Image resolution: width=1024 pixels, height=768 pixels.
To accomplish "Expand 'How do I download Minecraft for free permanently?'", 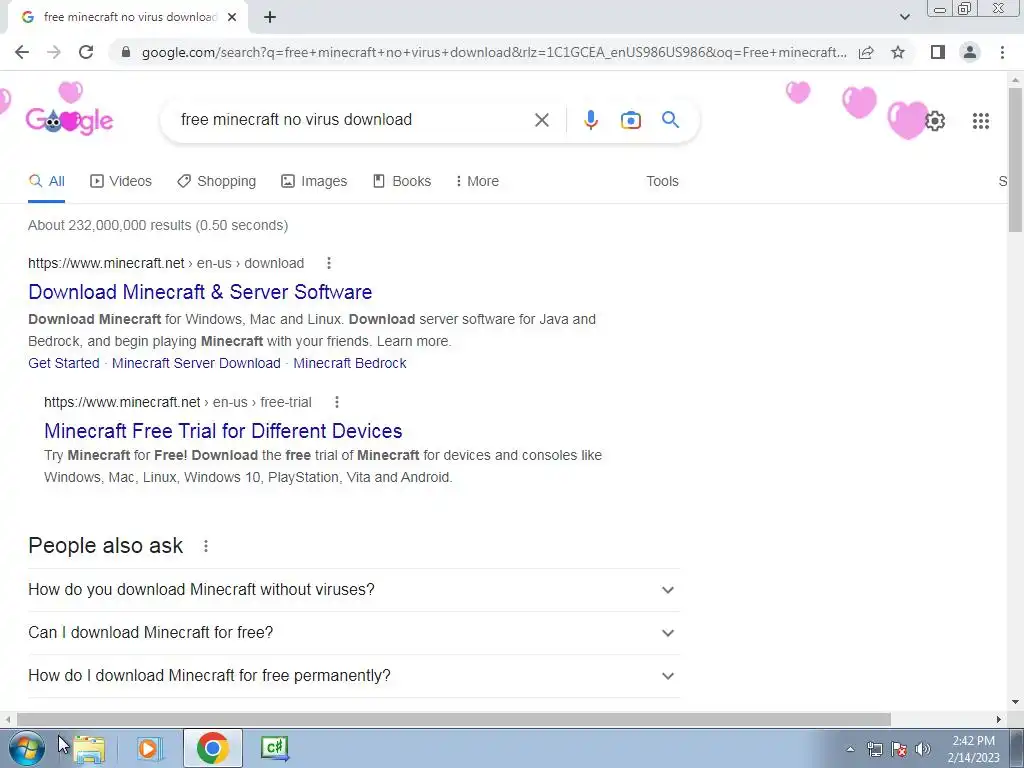I will [353, 676].
